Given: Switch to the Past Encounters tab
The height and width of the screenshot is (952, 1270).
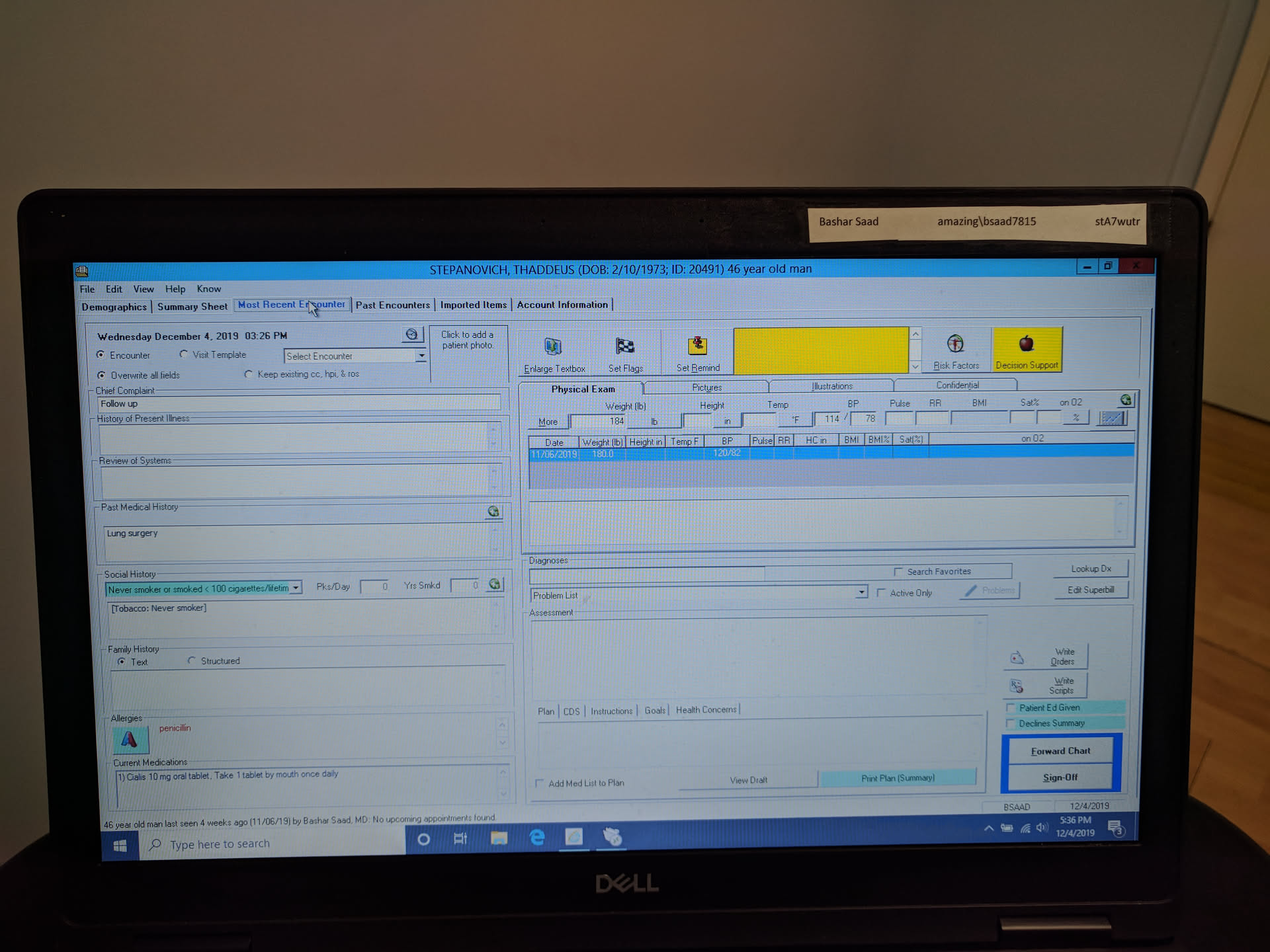Looking at the screenshot, I should [x=393, y=305].
